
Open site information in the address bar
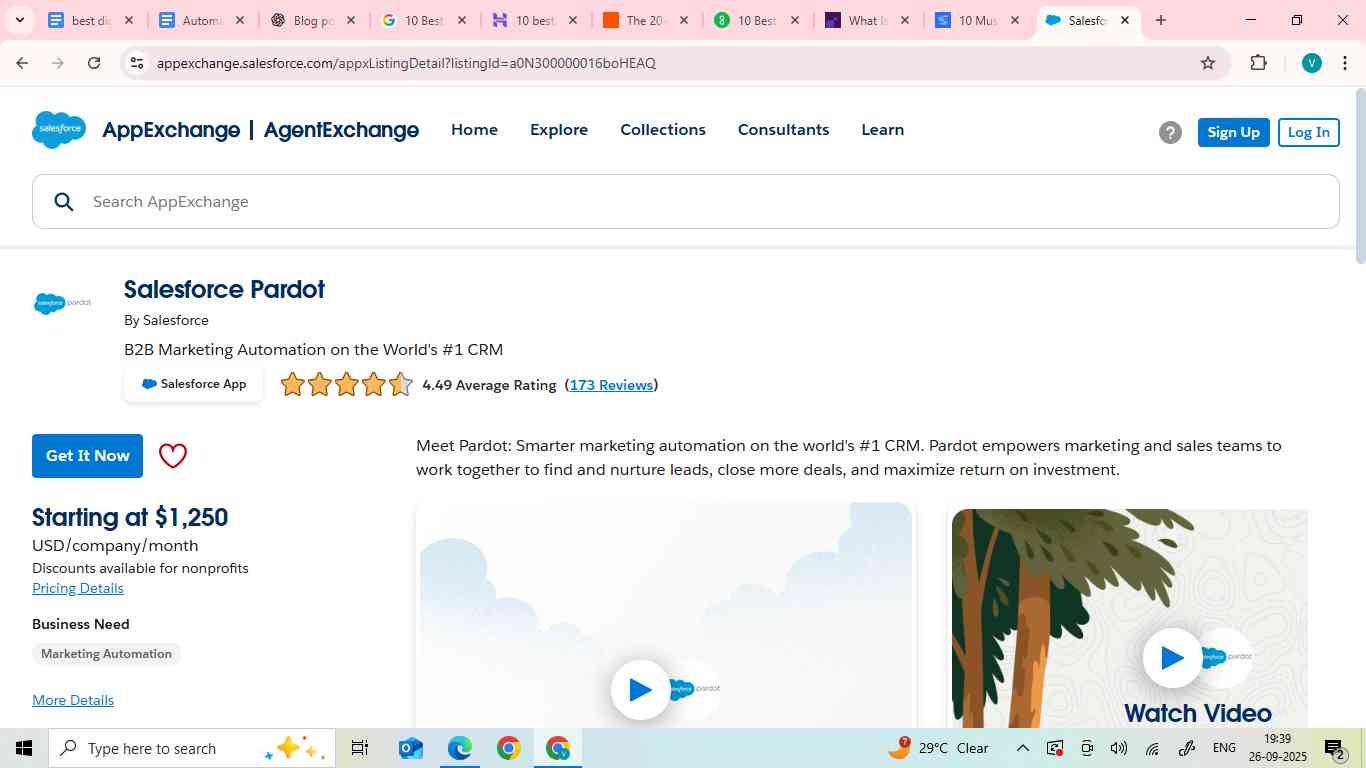tap(136, 62)
